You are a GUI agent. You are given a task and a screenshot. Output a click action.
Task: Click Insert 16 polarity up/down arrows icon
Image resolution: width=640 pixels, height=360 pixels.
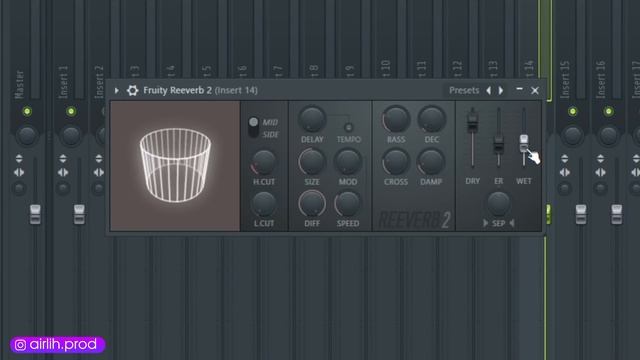pyautogui.click(x=600, y=158)
